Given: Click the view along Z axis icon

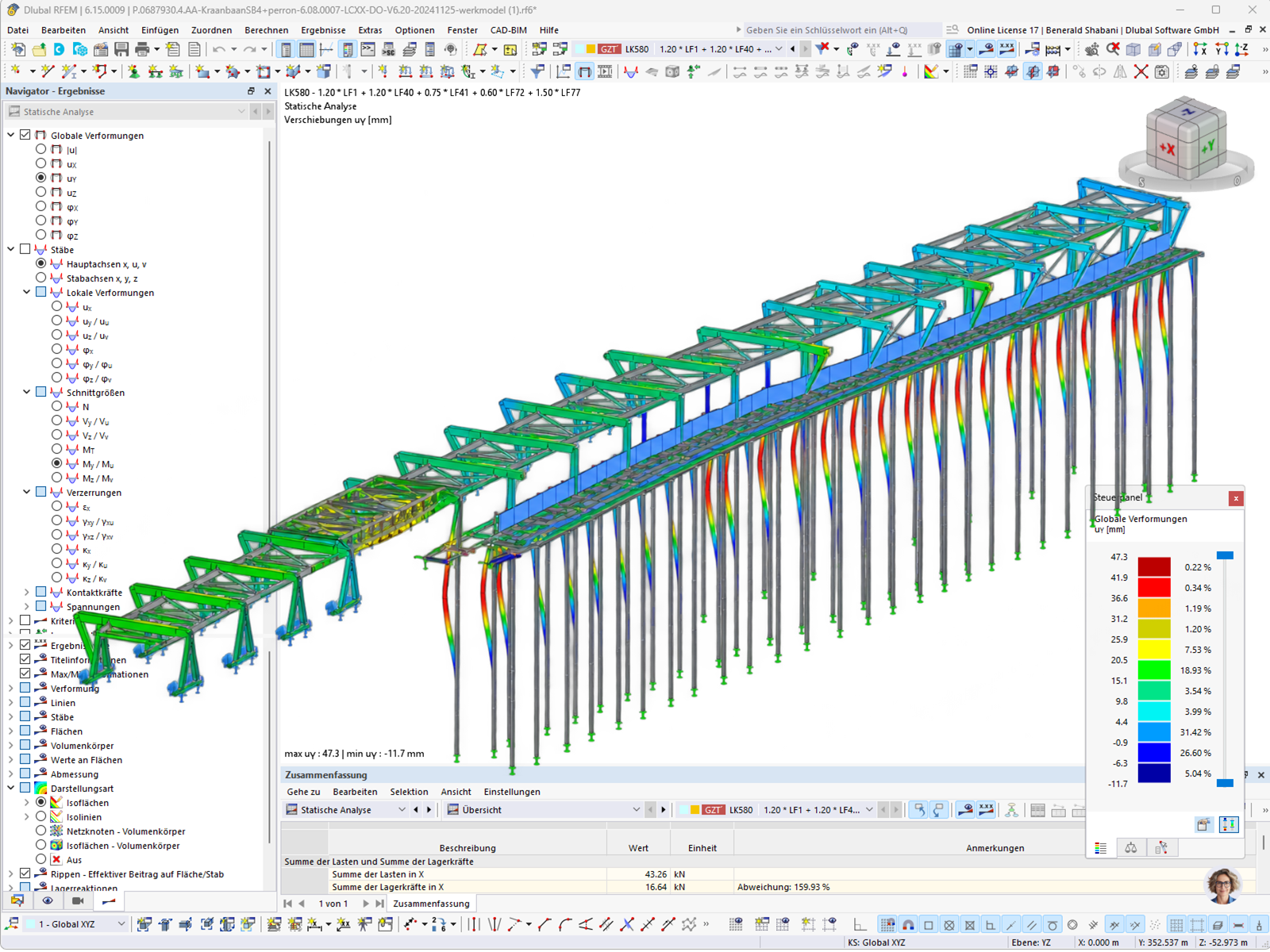Looking at the screenshot, I should (x=1242, y=49).
